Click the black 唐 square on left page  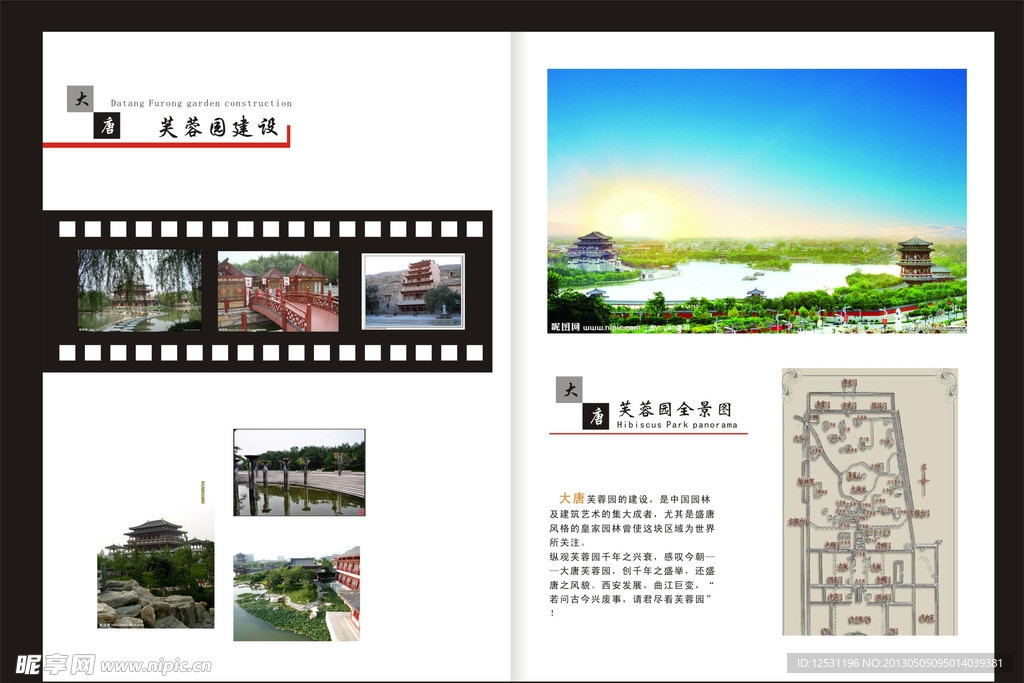[x=106, y=126]
